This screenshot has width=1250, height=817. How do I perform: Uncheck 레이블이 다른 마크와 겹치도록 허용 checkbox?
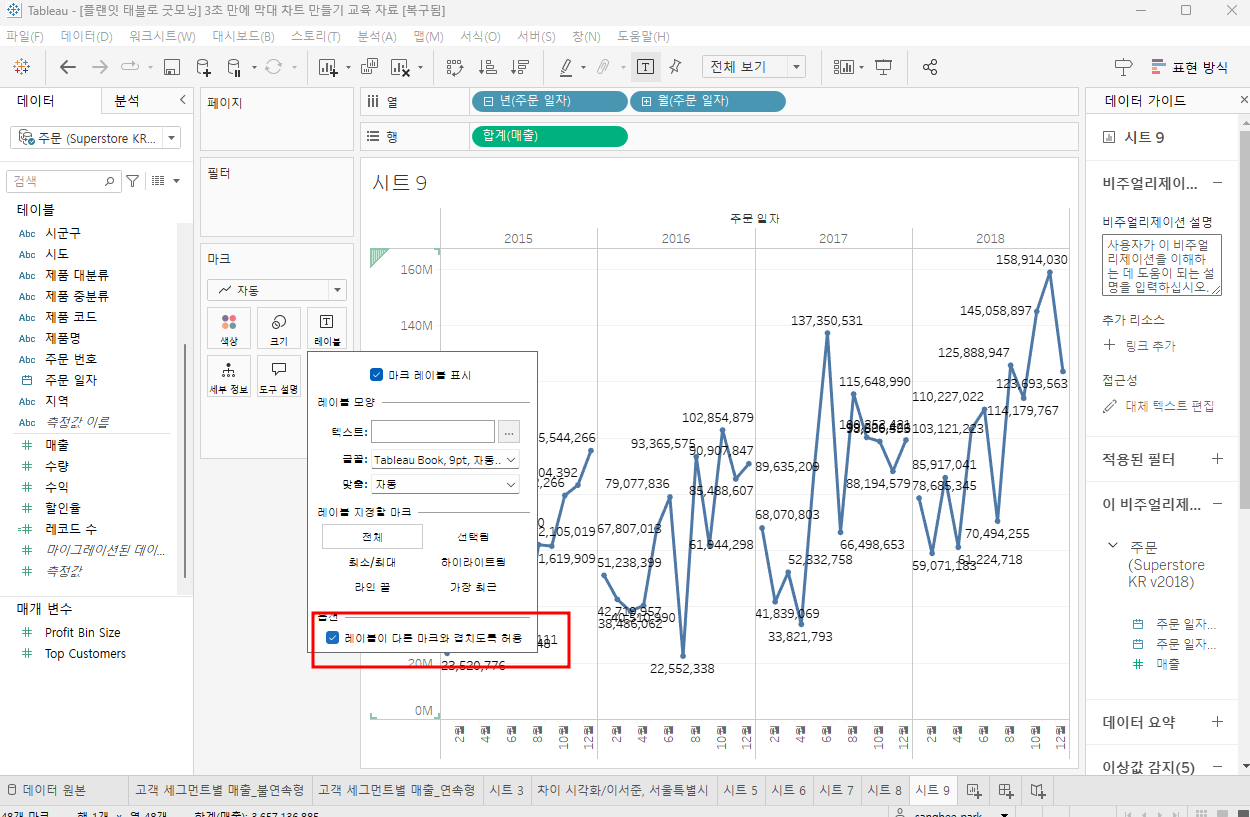click(332, 637)
